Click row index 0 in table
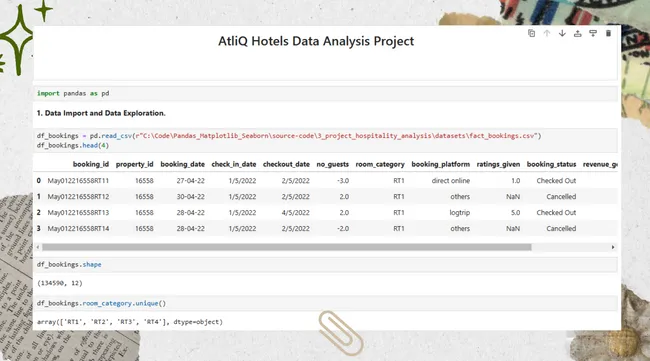This screenshot has height=361, width=650. click(x=39, y=181)
